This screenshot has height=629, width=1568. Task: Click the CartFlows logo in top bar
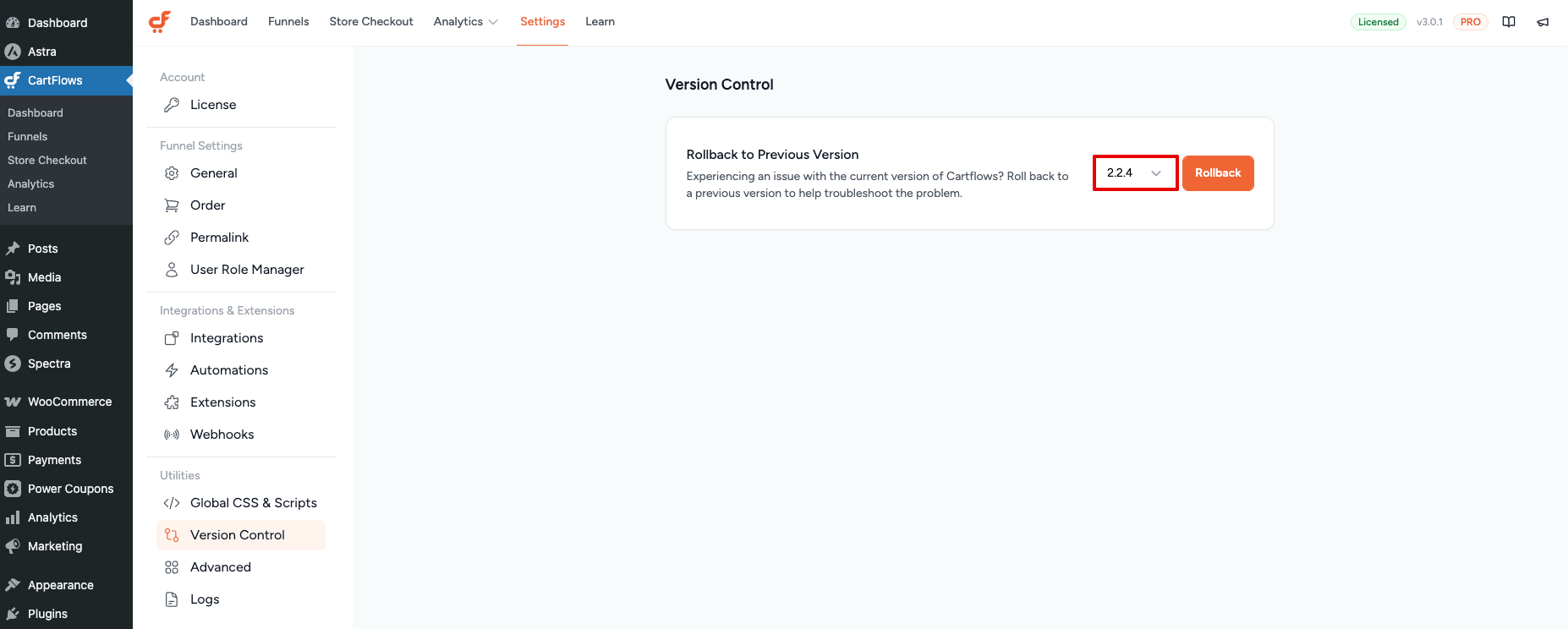point(160,22)
